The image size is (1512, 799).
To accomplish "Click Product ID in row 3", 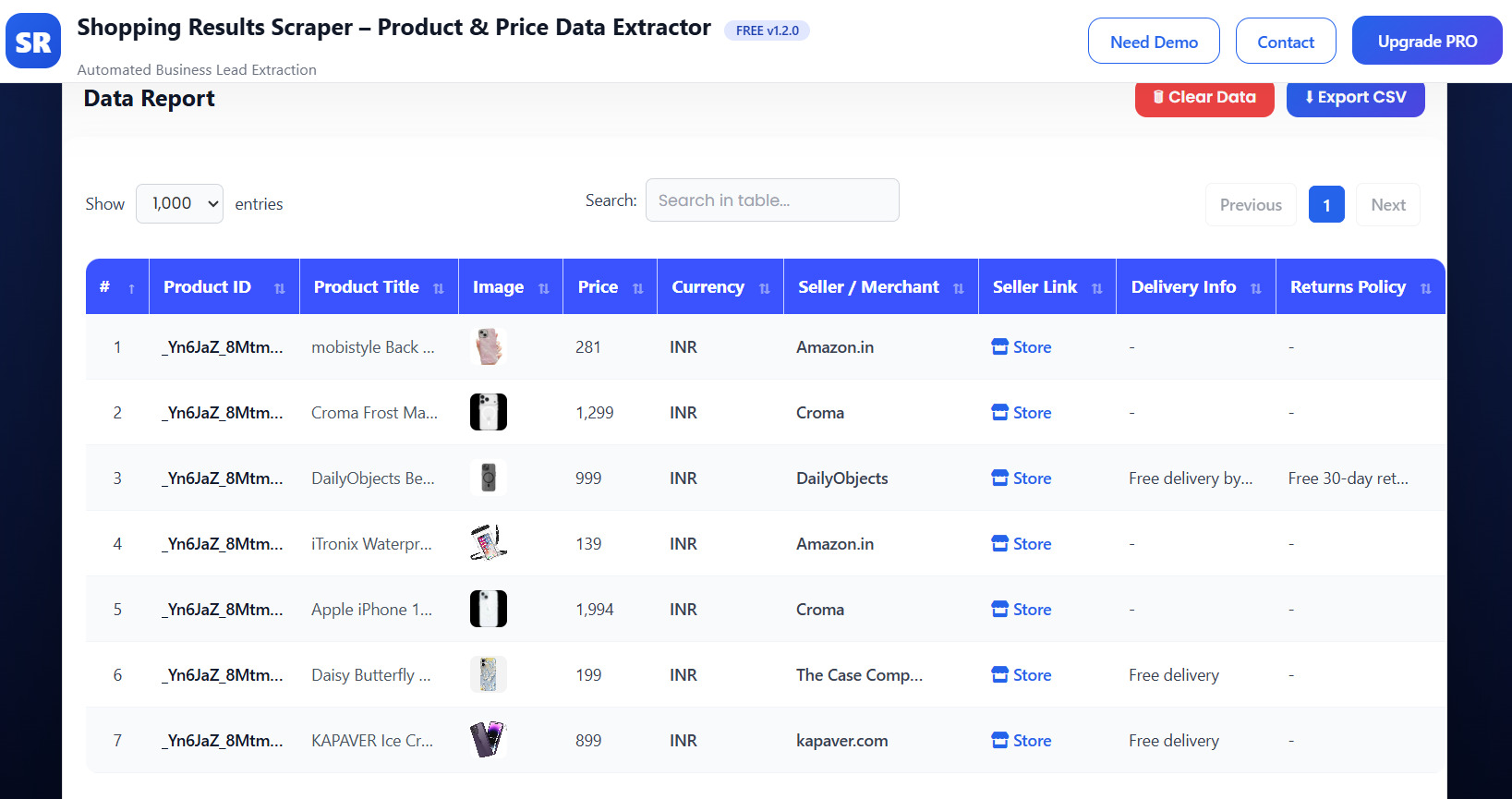I will 223,478.
